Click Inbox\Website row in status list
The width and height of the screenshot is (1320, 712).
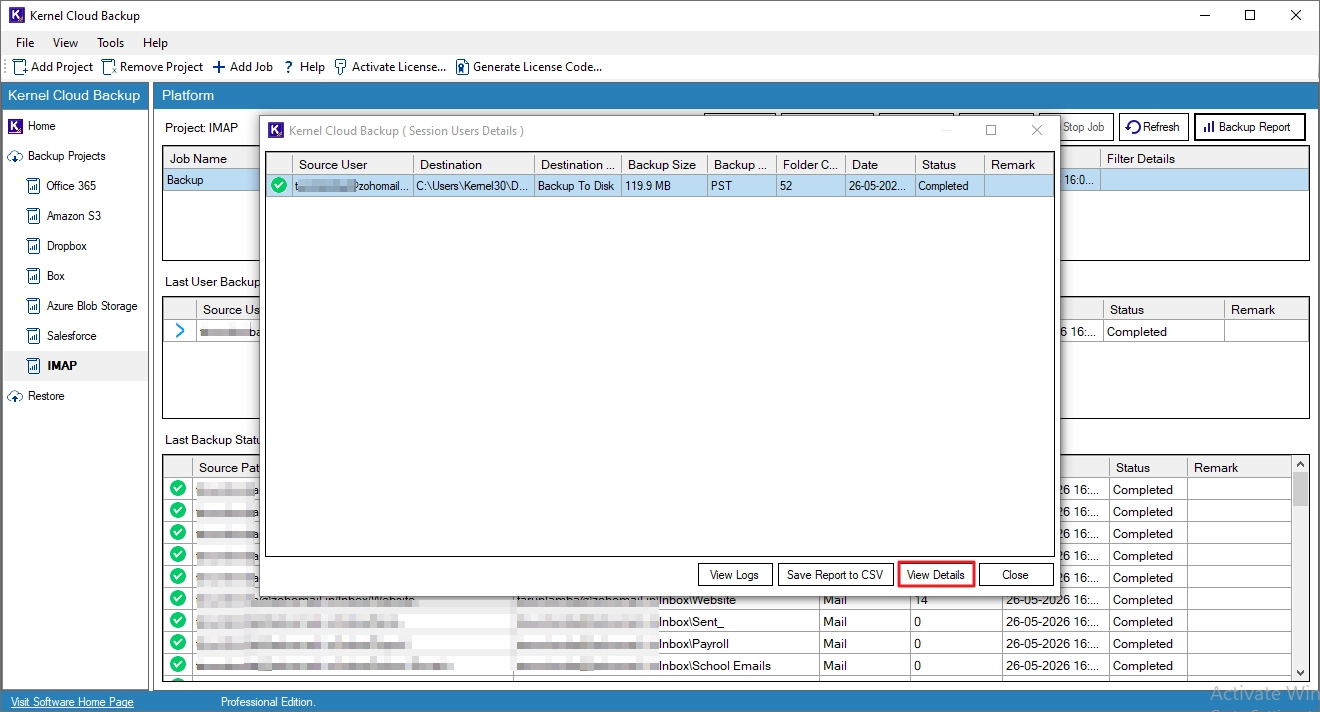(727, 600)
